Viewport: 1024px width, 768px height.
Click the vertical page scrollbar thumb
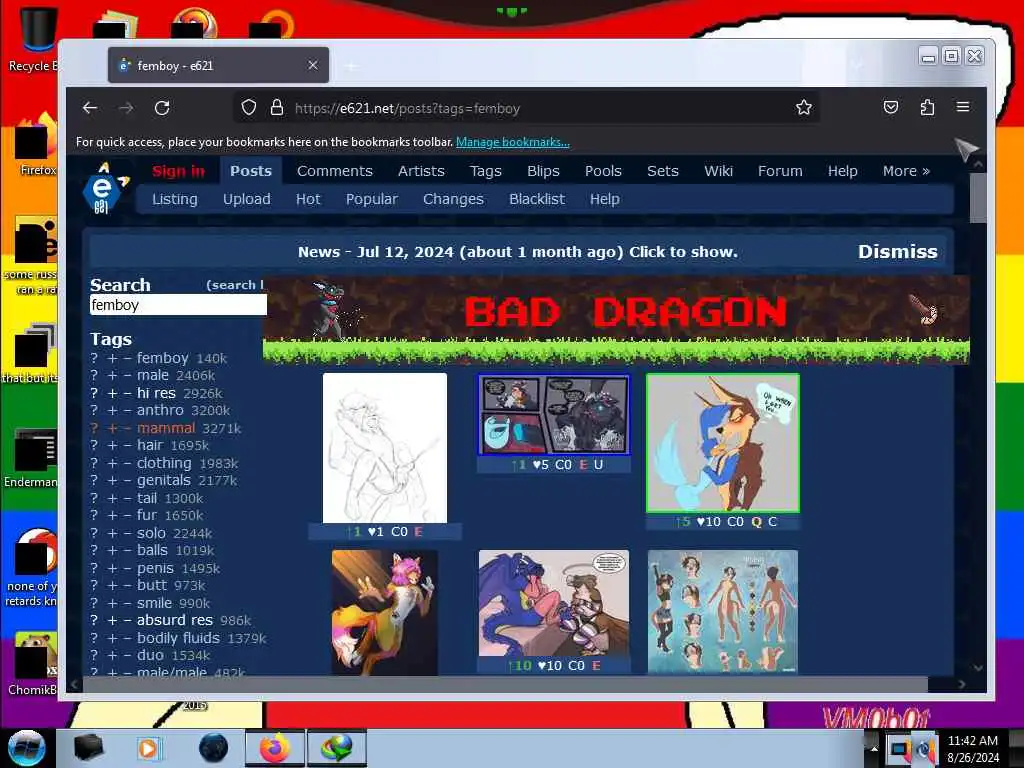(978, 199)
